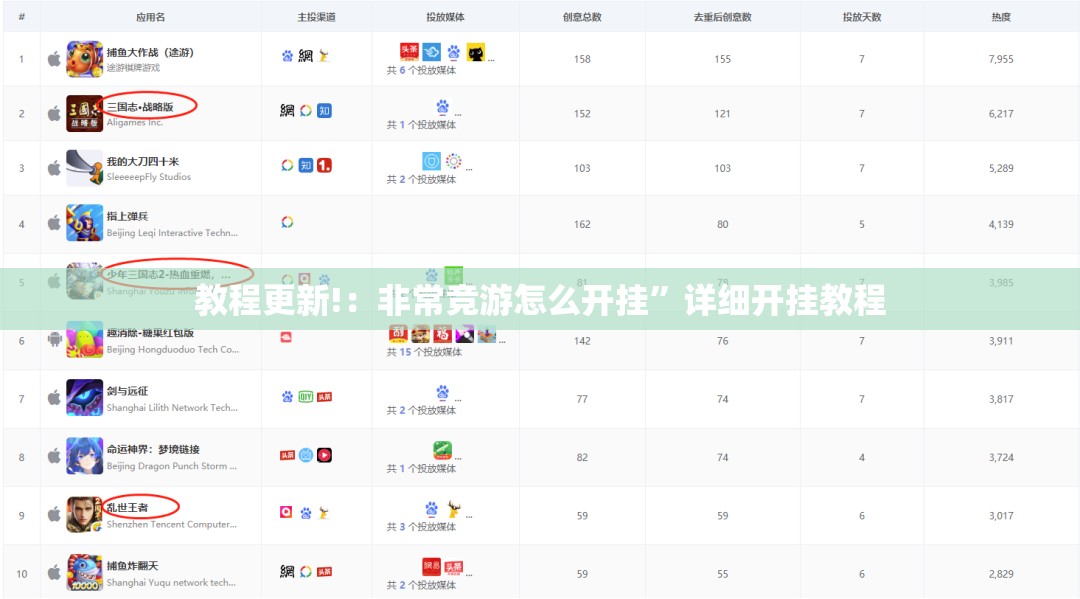The image size is (1080, 599).
Task: Open the 捕鱼大作战 app icon in row 1
Action: point(84,59)
